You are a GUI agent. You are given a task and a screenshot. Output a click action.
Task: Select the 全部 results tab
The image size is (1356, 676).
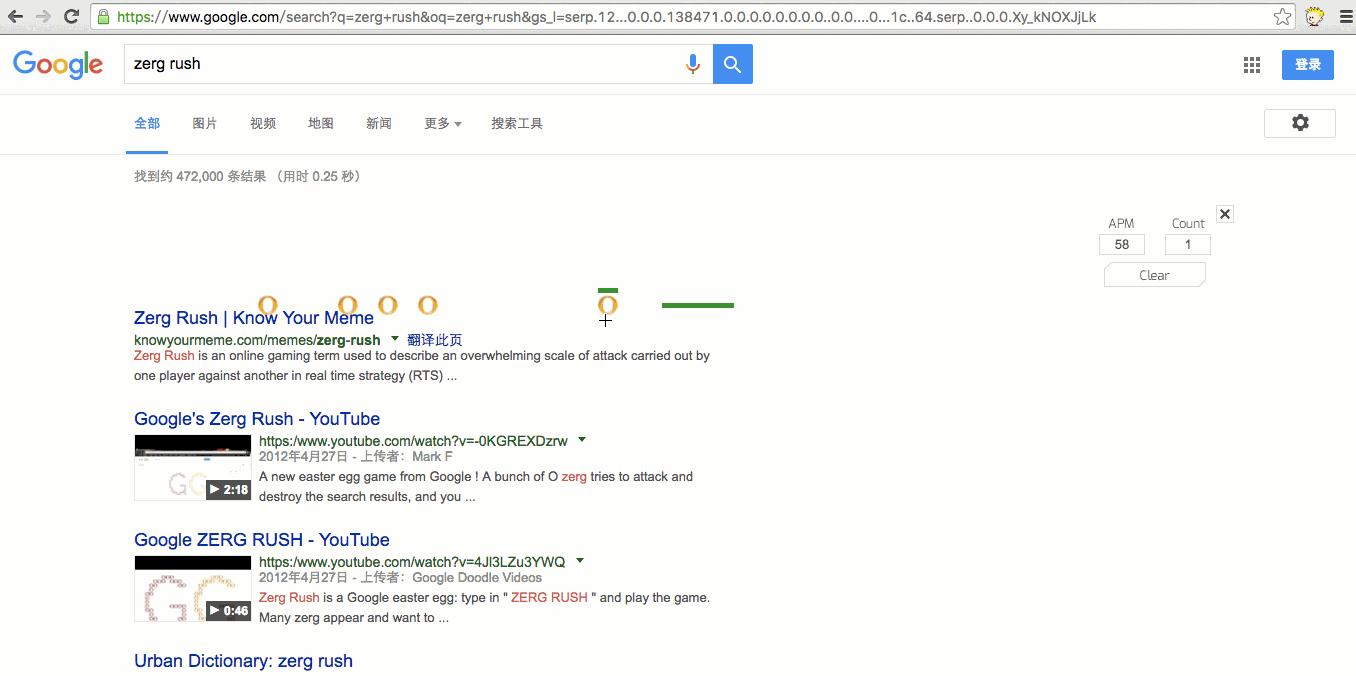(147, 124)
